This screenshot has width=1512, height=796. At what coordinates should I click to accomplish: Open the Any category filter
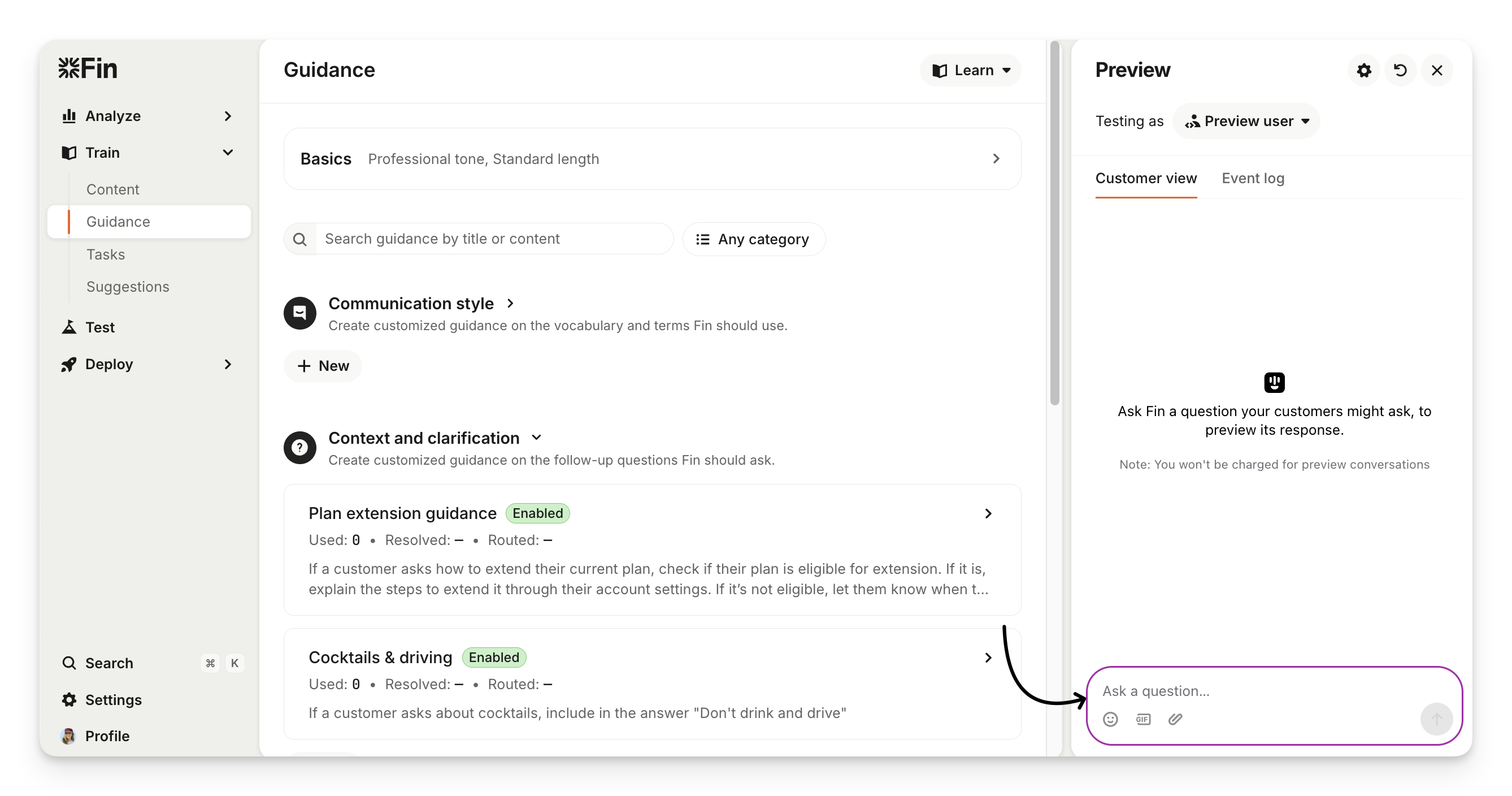[x=753, y=239]
